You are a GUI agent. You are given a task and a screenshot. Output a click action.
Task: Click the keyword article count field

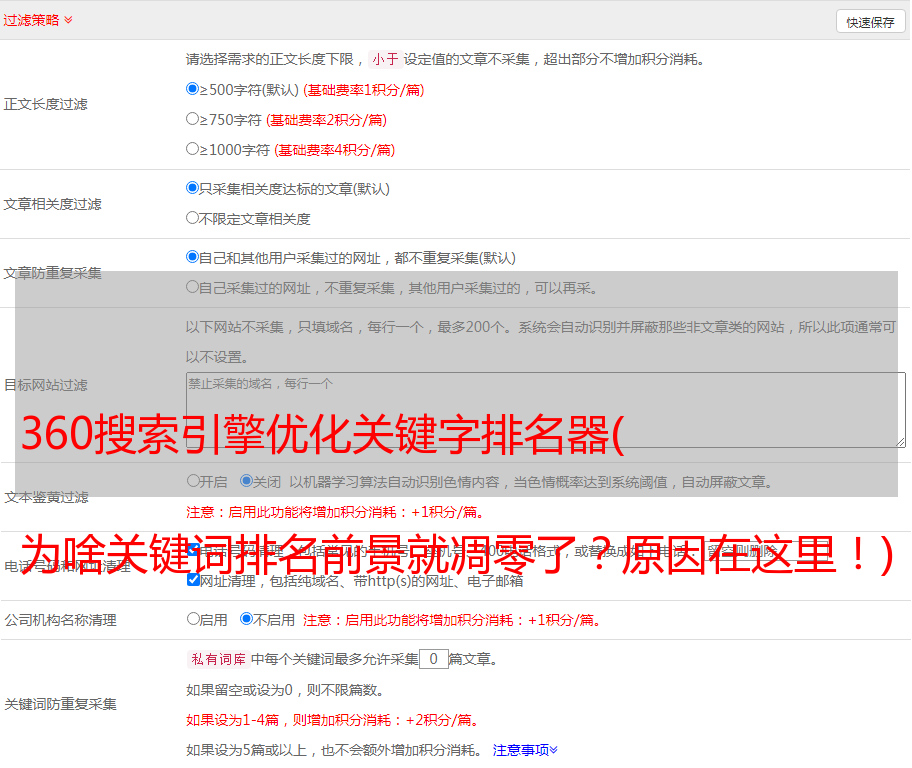[434, 659]
